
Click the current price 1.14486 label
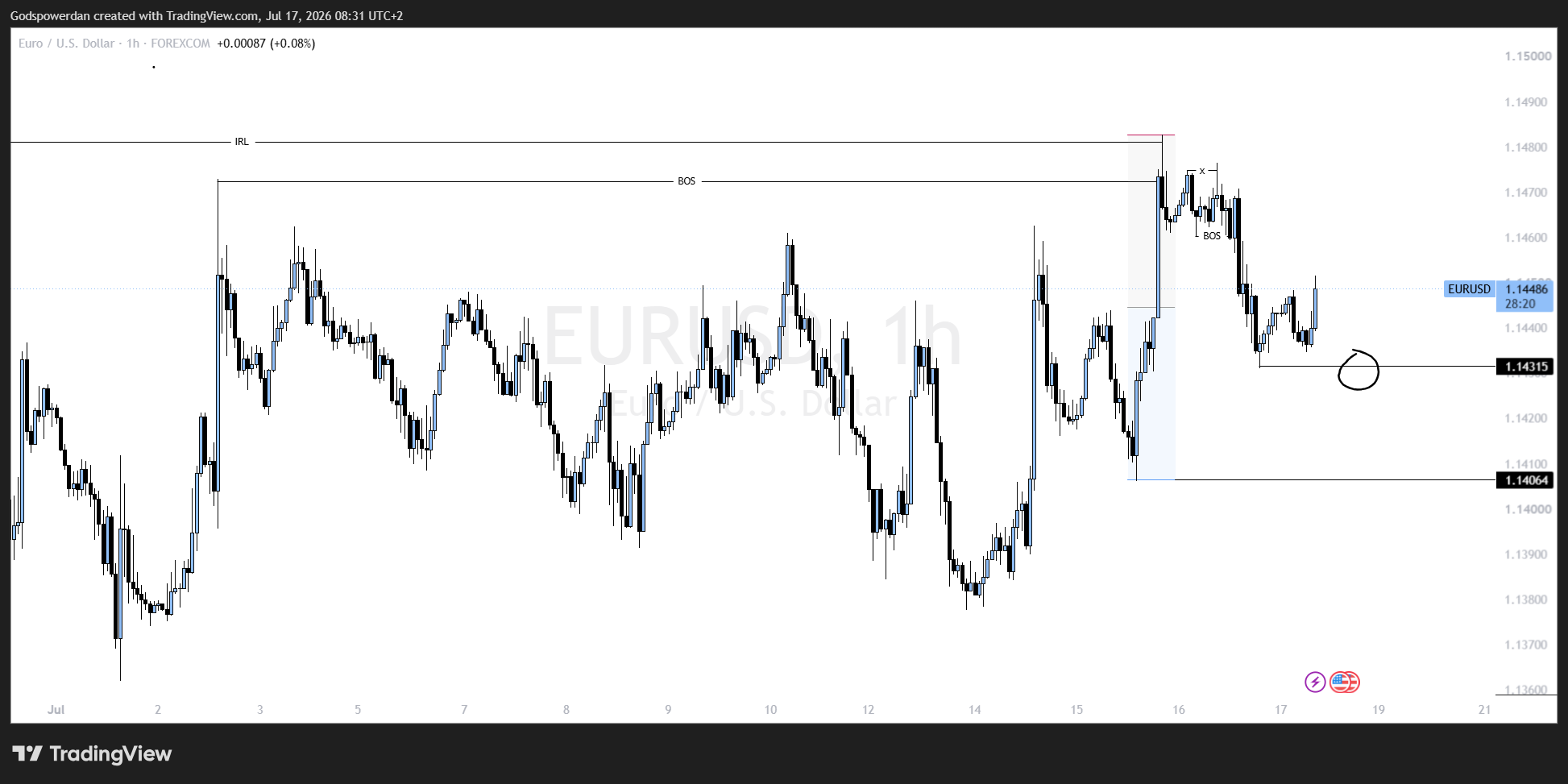(1526, 289)
